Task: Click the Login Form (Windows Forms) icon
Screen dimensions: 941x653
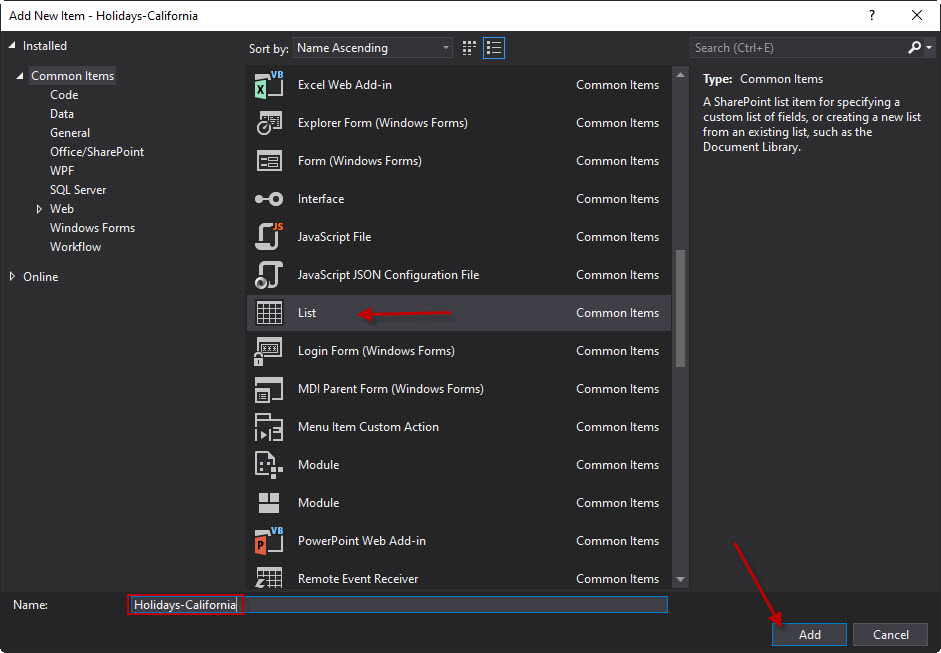Action: tap(268, 351)
